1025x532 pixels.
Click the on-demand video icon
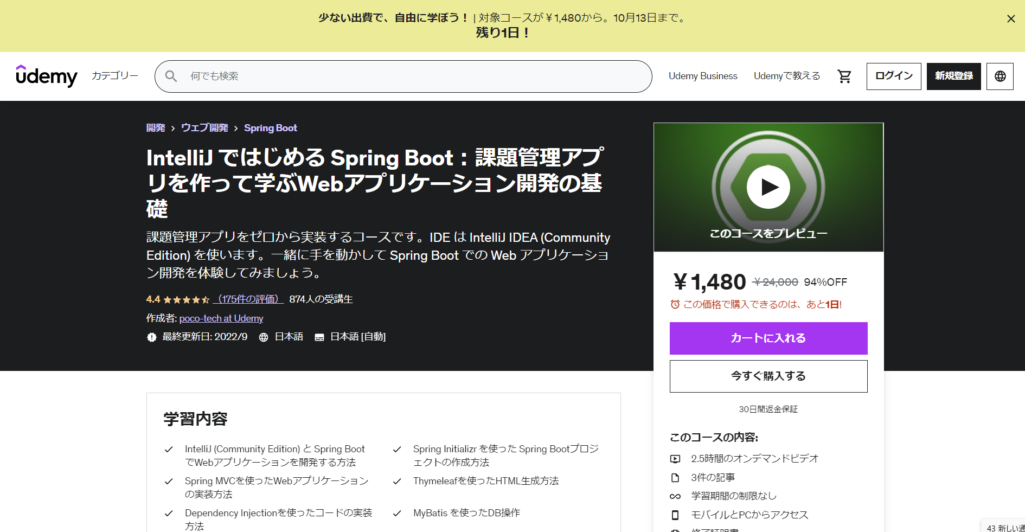pyautogui.click(x=675, y=459)
